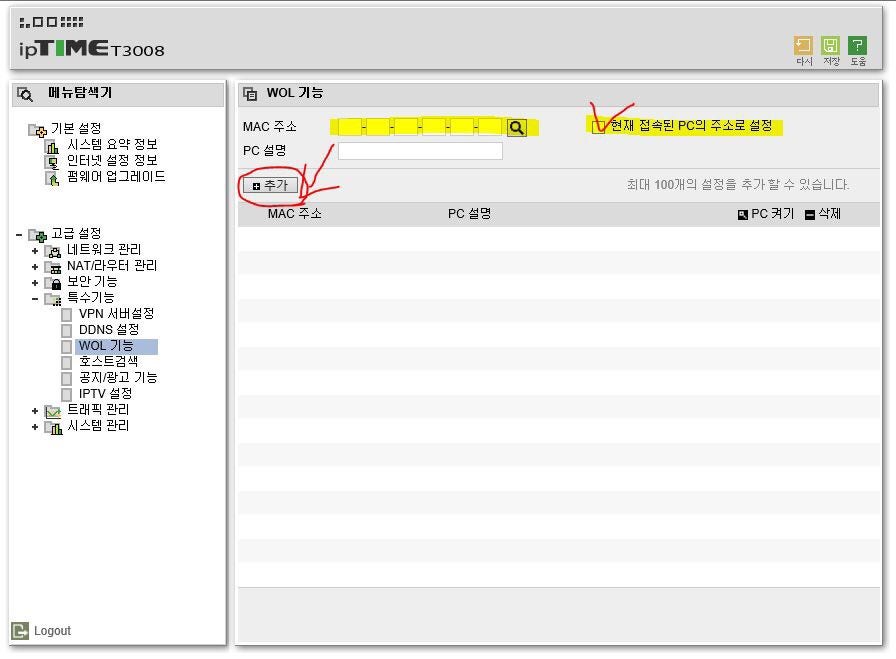Open the 도움 (help) icon
This screenshot has width=896, height=659.
tap(857, 46)
